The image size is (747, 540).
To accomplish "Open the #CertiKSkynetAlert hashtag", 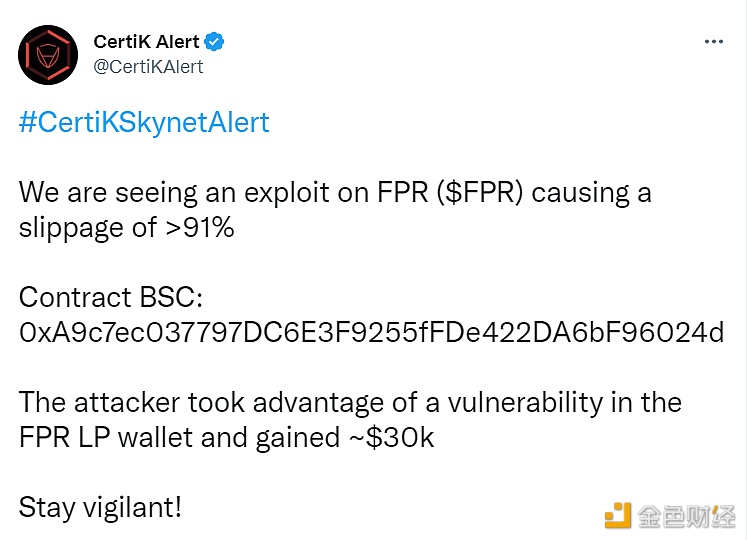I will 144,123.
